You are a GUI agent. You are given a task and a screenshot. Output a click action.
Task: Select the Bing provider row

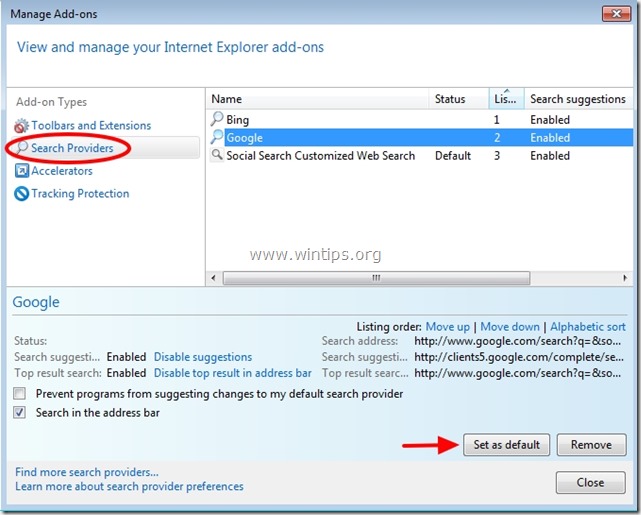[x=419, y=119]
